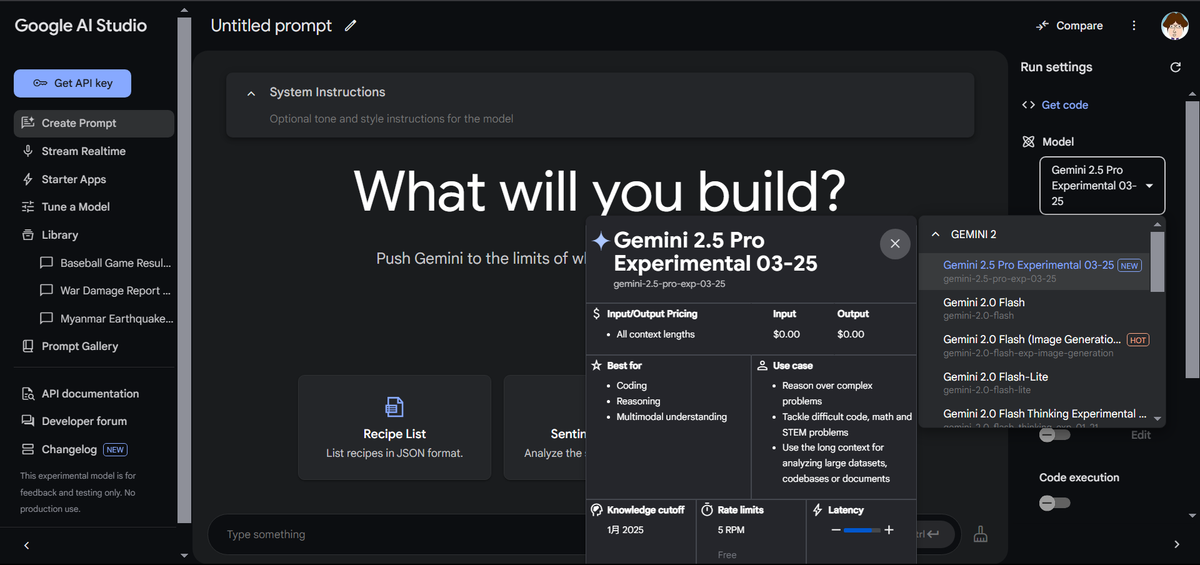Viewport: 1200px width, 565px height.
Task: Select Gemini 2.0 Flash-Lite model
Action: coord(1035,382)
